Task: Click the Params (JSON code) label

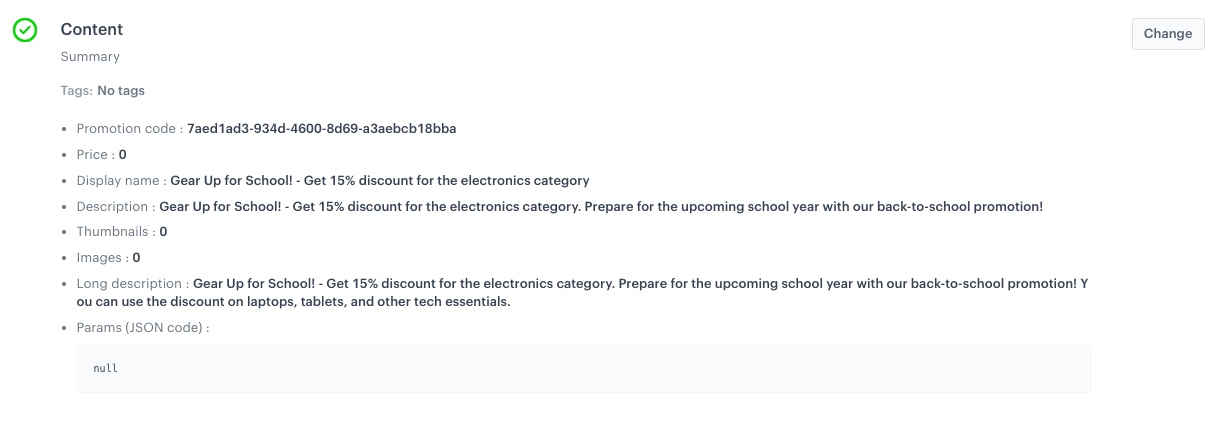Action: [x=142, y=328]
